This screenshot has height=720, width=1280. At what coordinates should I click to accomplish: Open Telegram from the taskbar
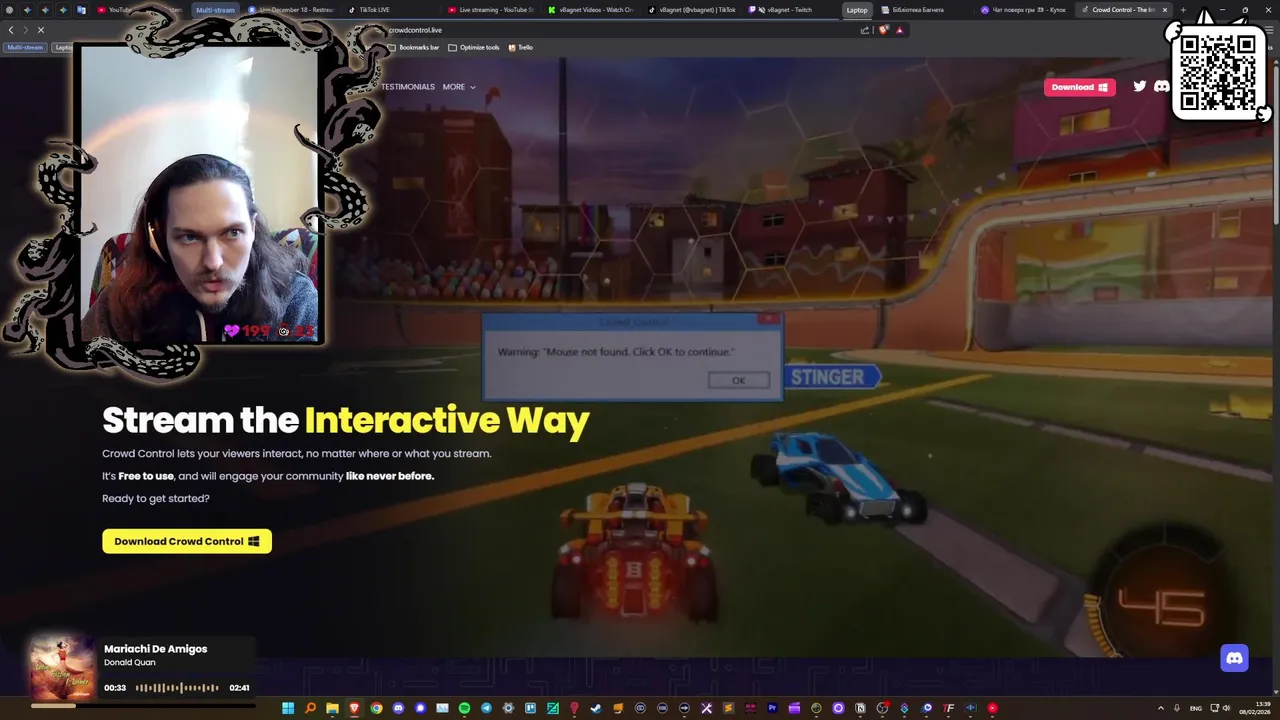486,708
